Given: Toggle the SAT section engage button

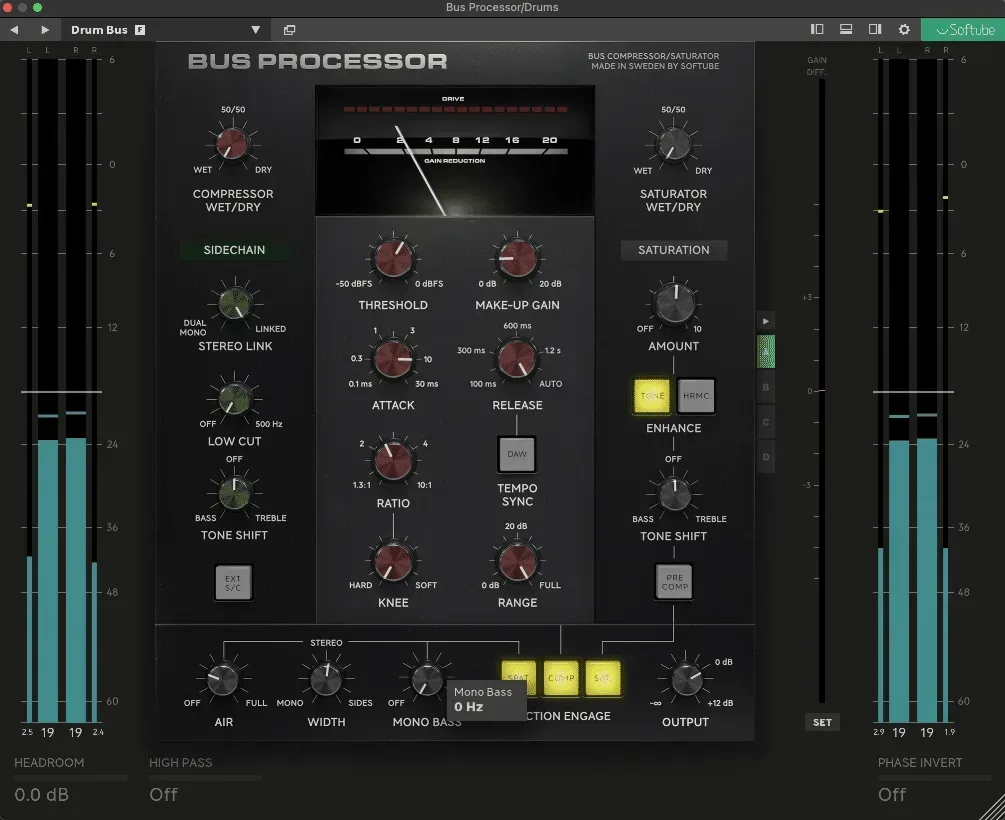Looking at the screenshot, I should tap(602, 678).
